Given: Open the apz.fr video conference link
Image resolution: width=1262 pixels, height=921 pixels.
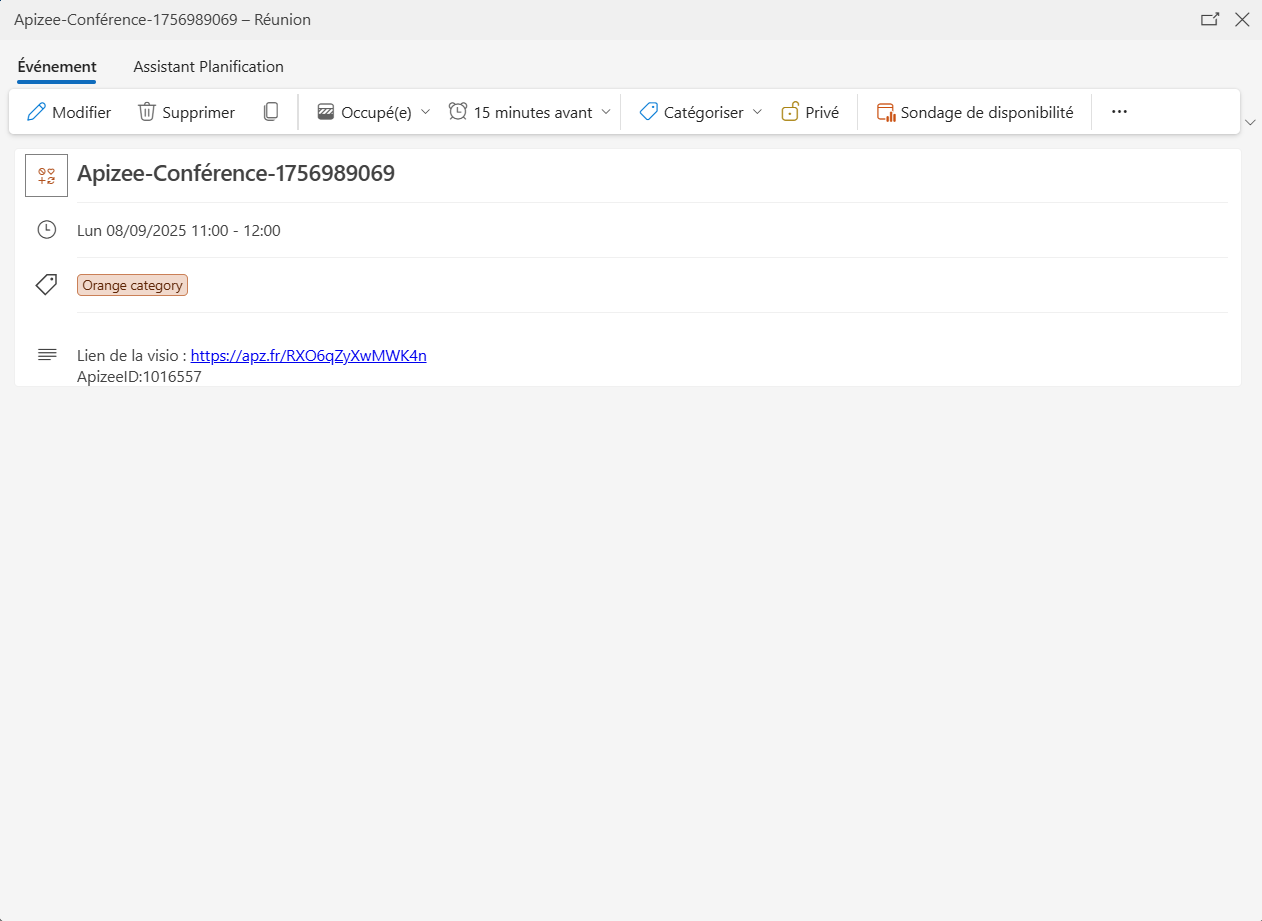Looking at the screenshot, I should pos(308,355).
